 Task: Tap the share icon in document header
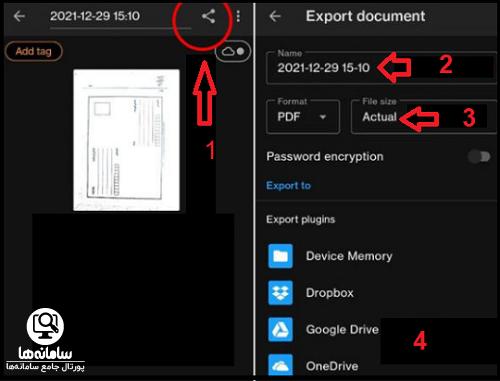(x=208, y=16)
